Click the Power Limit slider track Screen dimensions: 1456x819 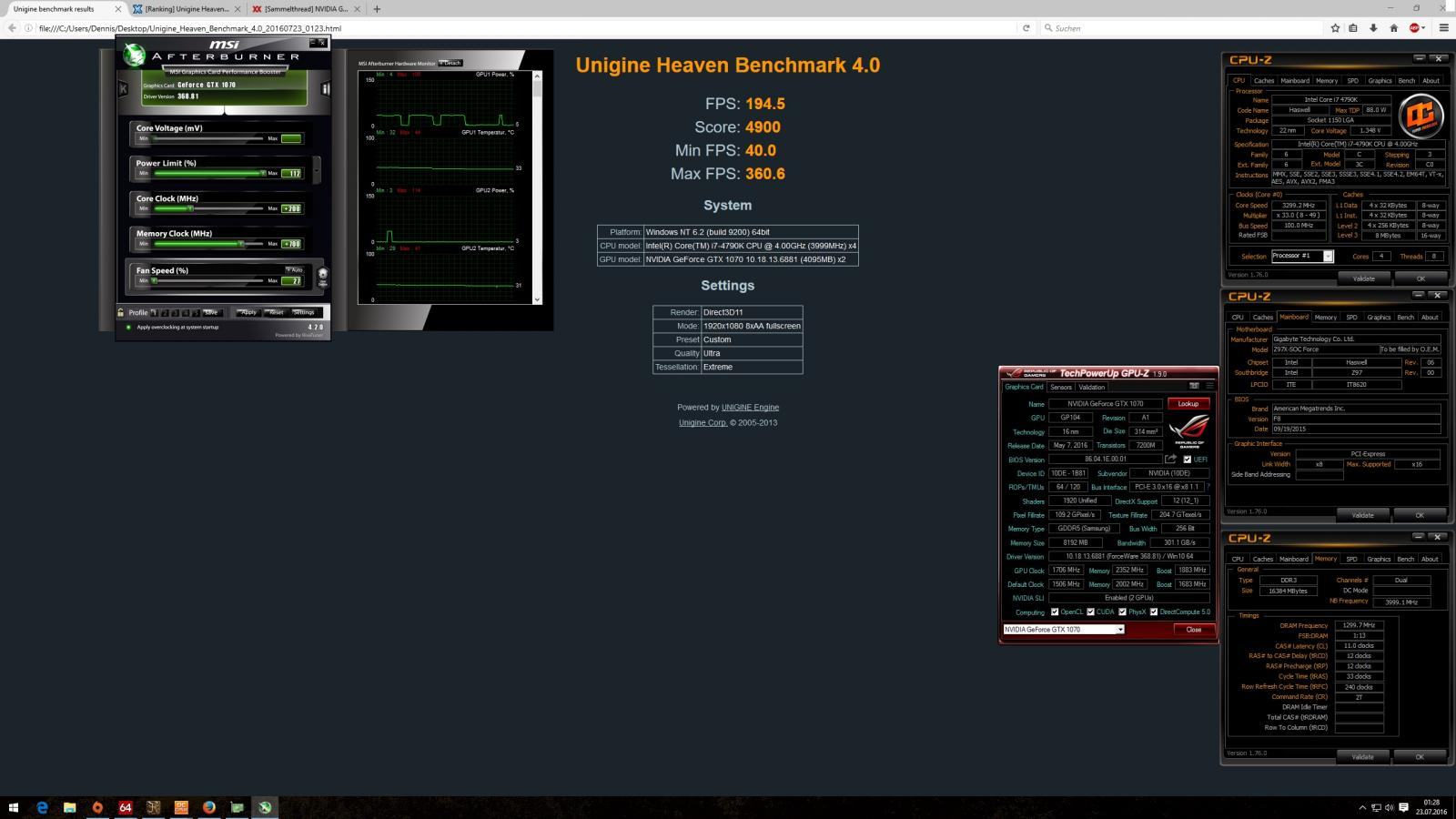tap(207, 173)
